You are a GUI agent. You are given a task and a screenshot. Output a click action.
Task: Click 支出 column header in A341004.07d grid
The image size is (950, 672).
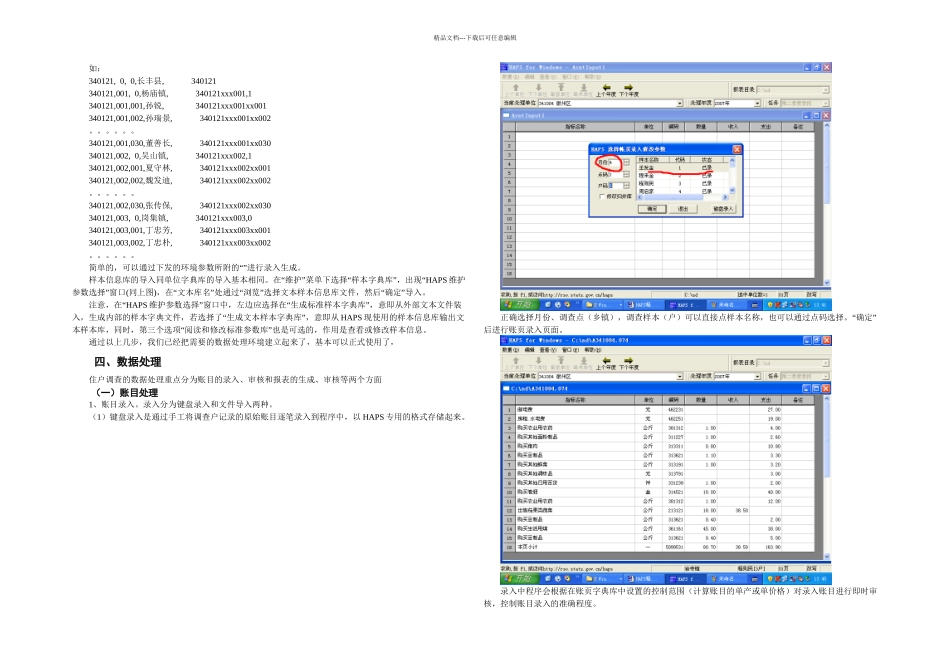pos(766,400)
